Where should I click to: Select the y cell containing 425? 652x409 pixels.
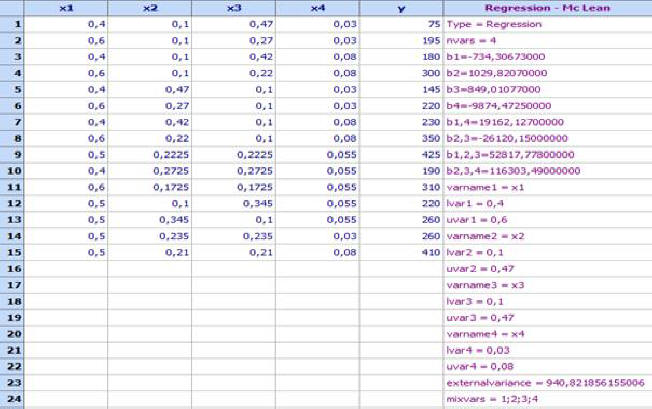point(400,155)
